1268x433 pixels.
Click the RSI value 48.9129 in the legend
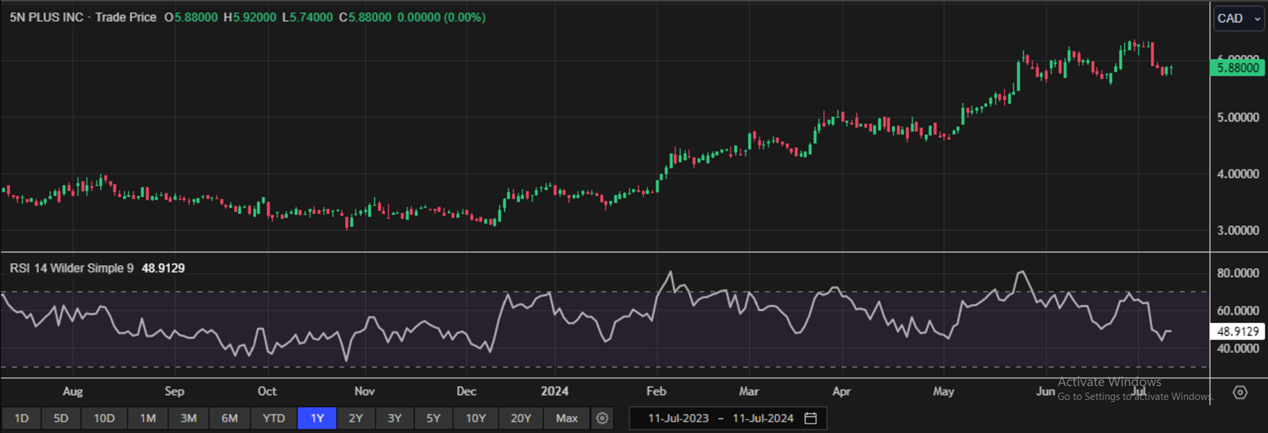point(163,268)
